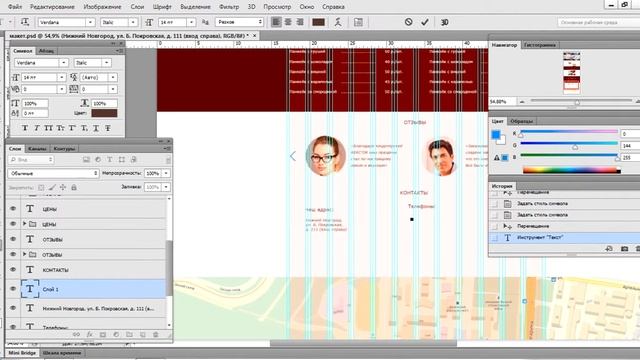Apply superscript style in Character panel
The image size is (640, 360).
tap(72, 128)
